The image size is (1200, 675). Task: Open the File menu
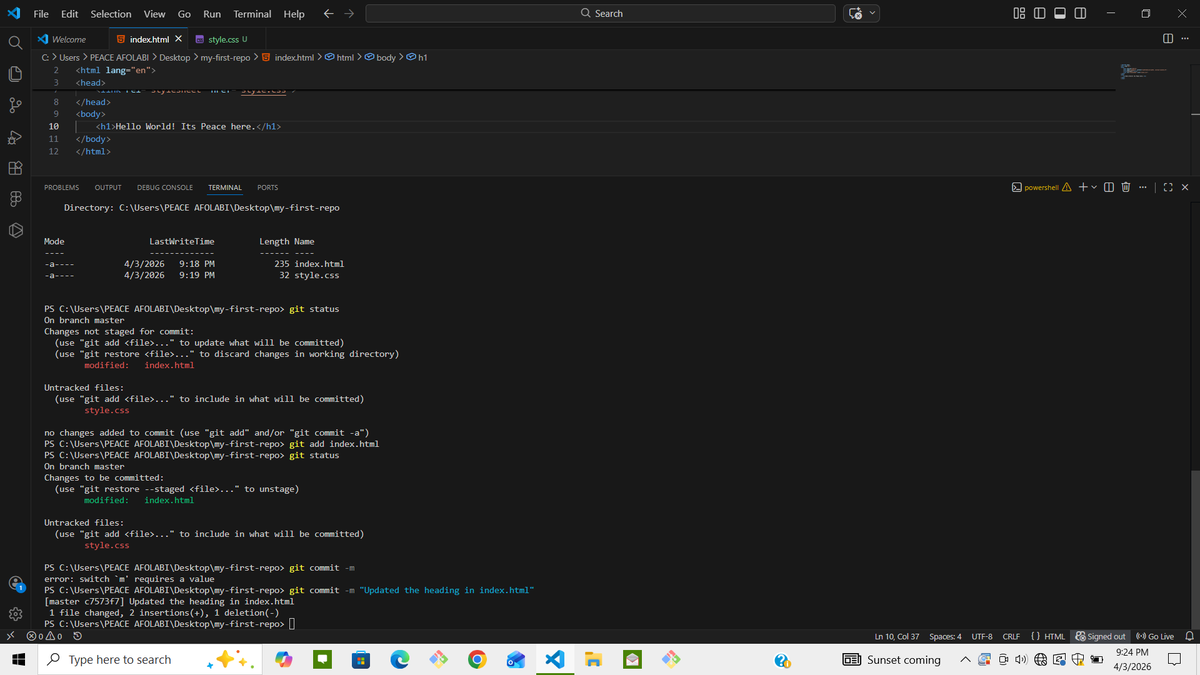42,13
